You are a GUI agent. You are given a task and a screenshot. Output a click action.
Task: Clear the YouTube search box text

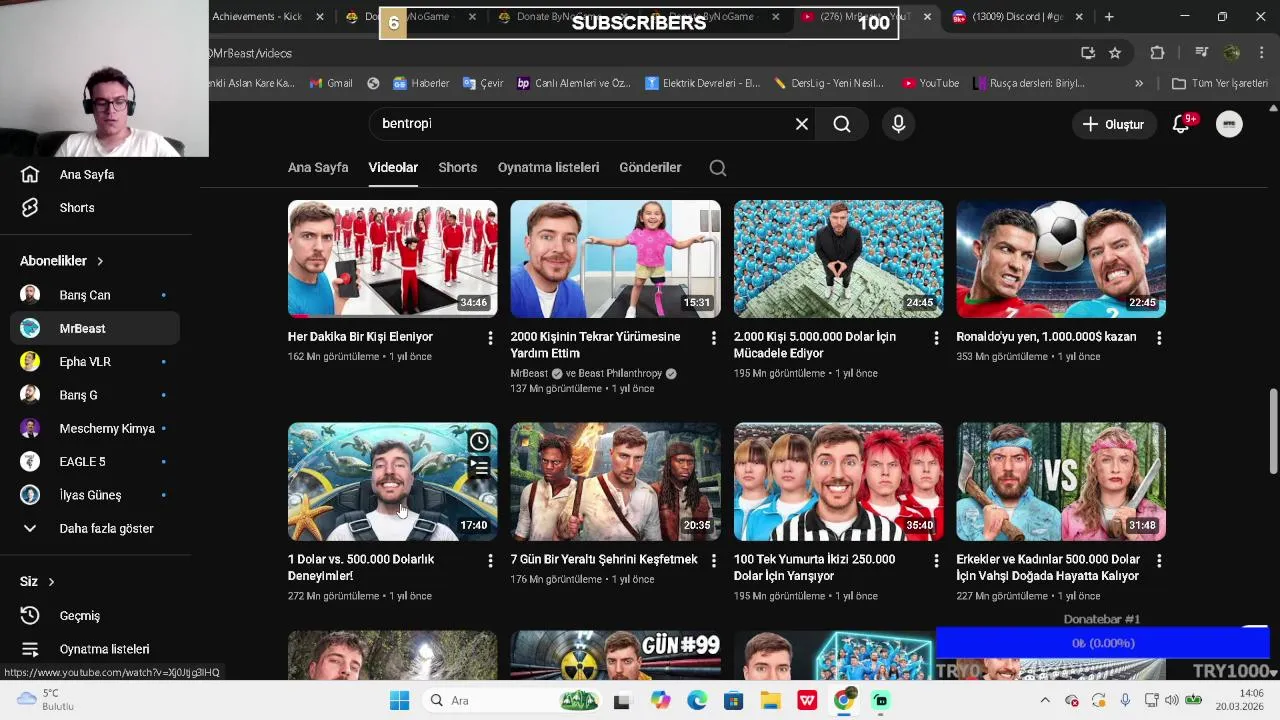(802, 124)
